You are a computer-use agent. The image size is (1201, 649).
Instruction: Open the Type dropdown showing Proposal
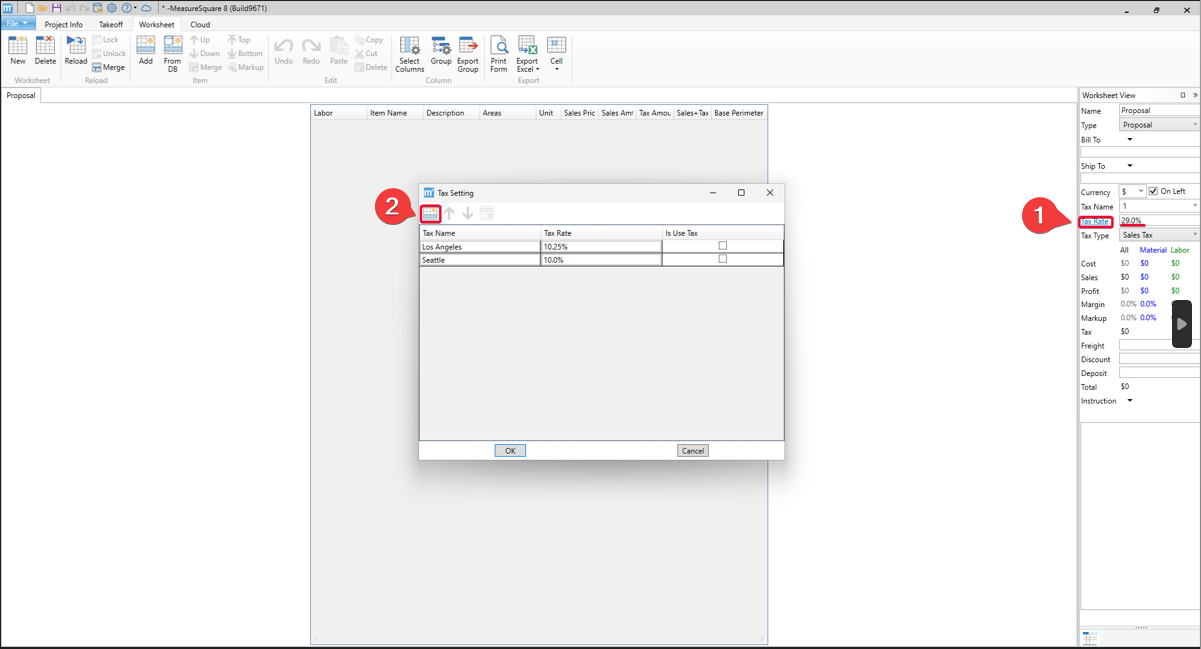pyautogui.click(x=1159, y=125)
